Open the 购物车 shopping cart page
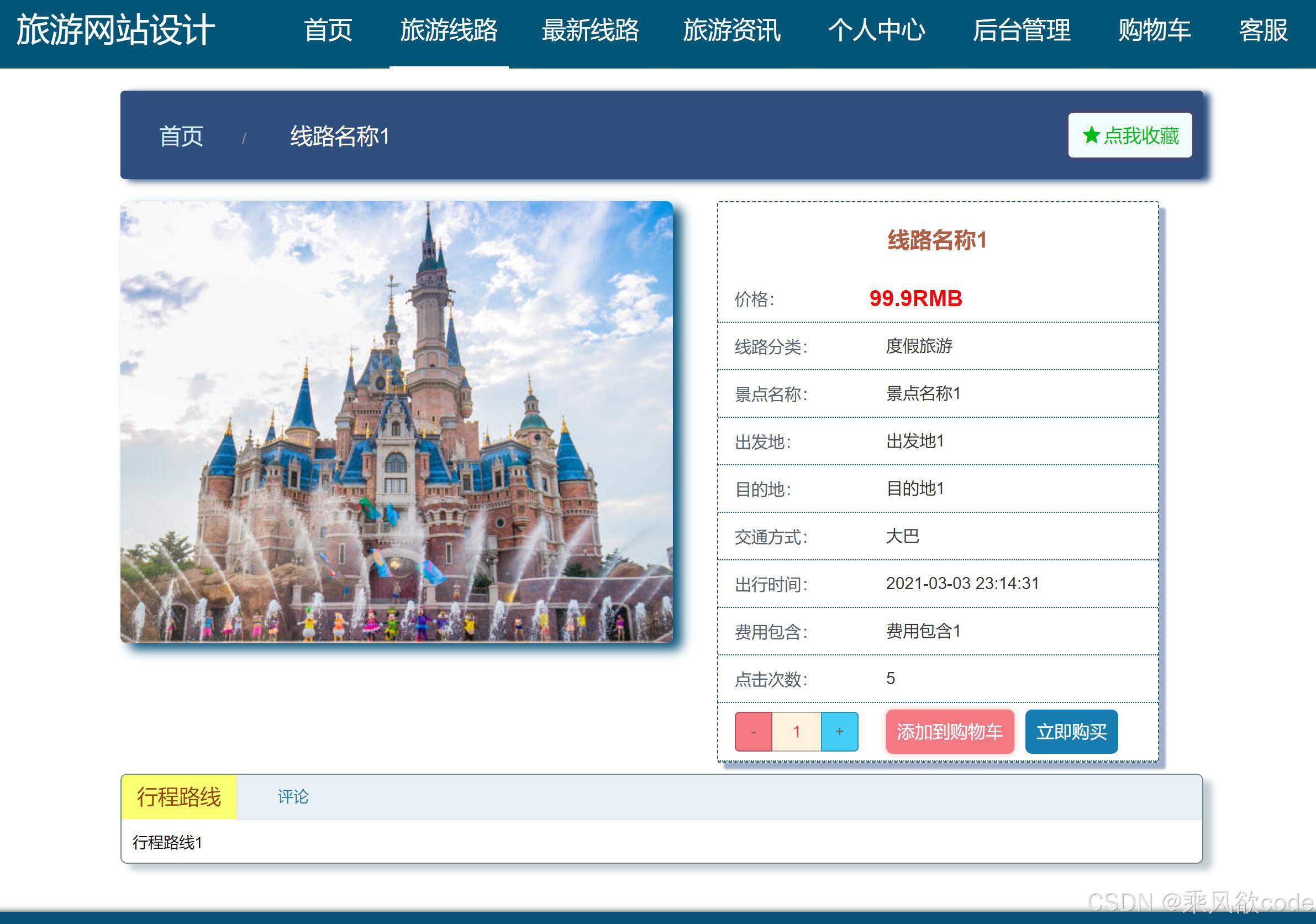Viewport: 1316px width, 924px height. pos(1154,31)
